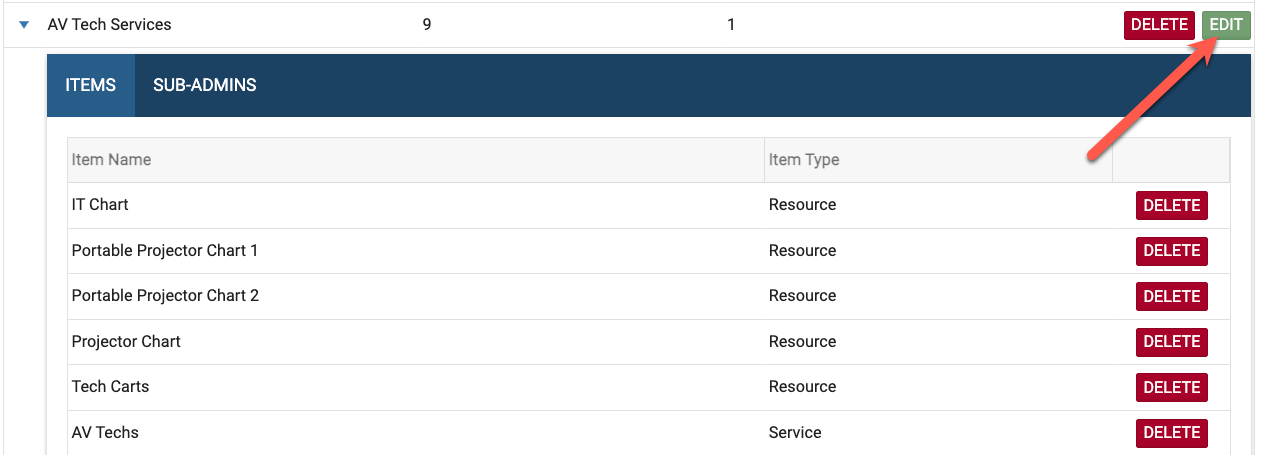Screen dimensions: 1264x455
Task: Delete the Tech Carts resource
Action: click(1171, 387)
